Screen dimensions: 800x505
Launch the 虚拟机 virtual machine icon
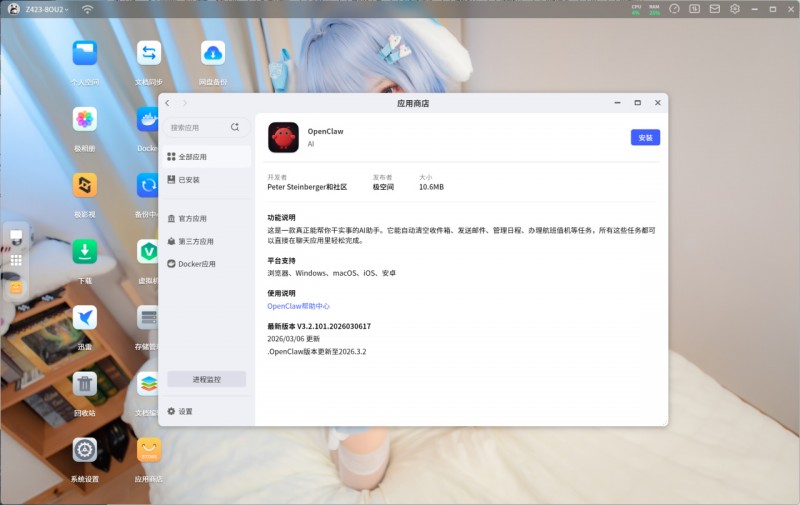tap(147, 251)
